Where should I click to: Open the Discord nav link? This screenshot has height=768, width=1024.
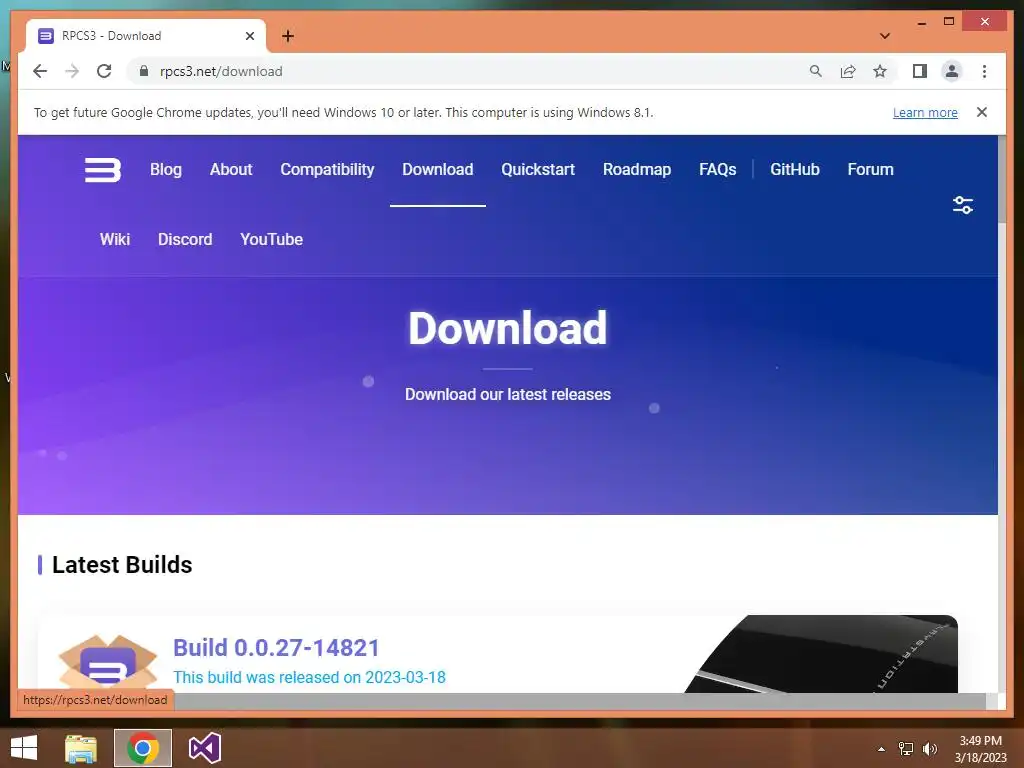point(185,240)
